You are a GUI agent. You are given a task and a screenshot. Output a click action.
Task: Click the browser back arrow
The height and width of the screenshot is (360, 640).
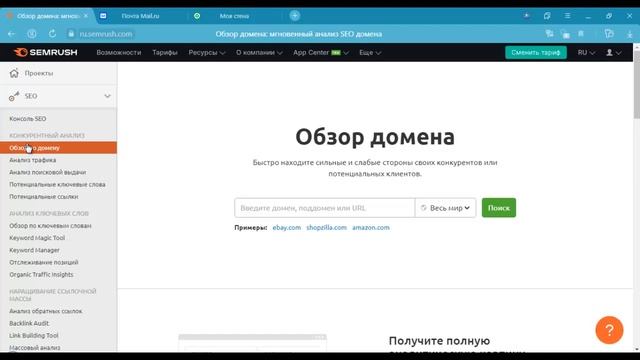pyautogui.click(x=11, y=34)
